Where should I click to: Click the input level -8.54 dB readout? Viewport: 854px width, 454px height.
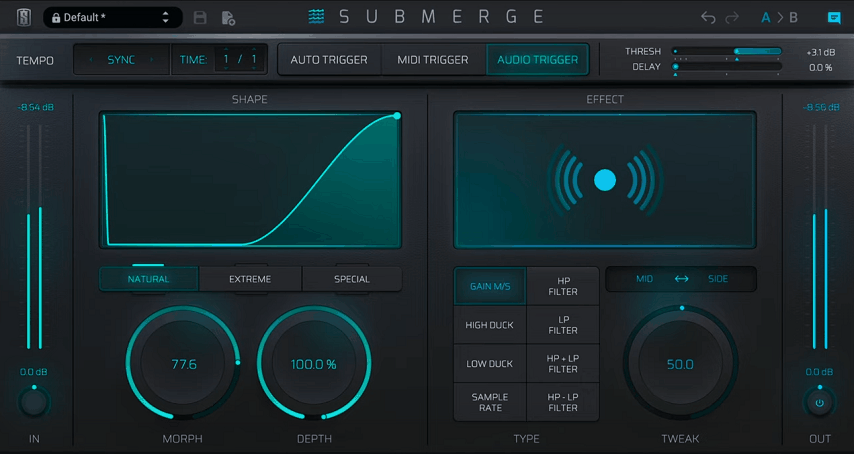click(x=35, y=108)
